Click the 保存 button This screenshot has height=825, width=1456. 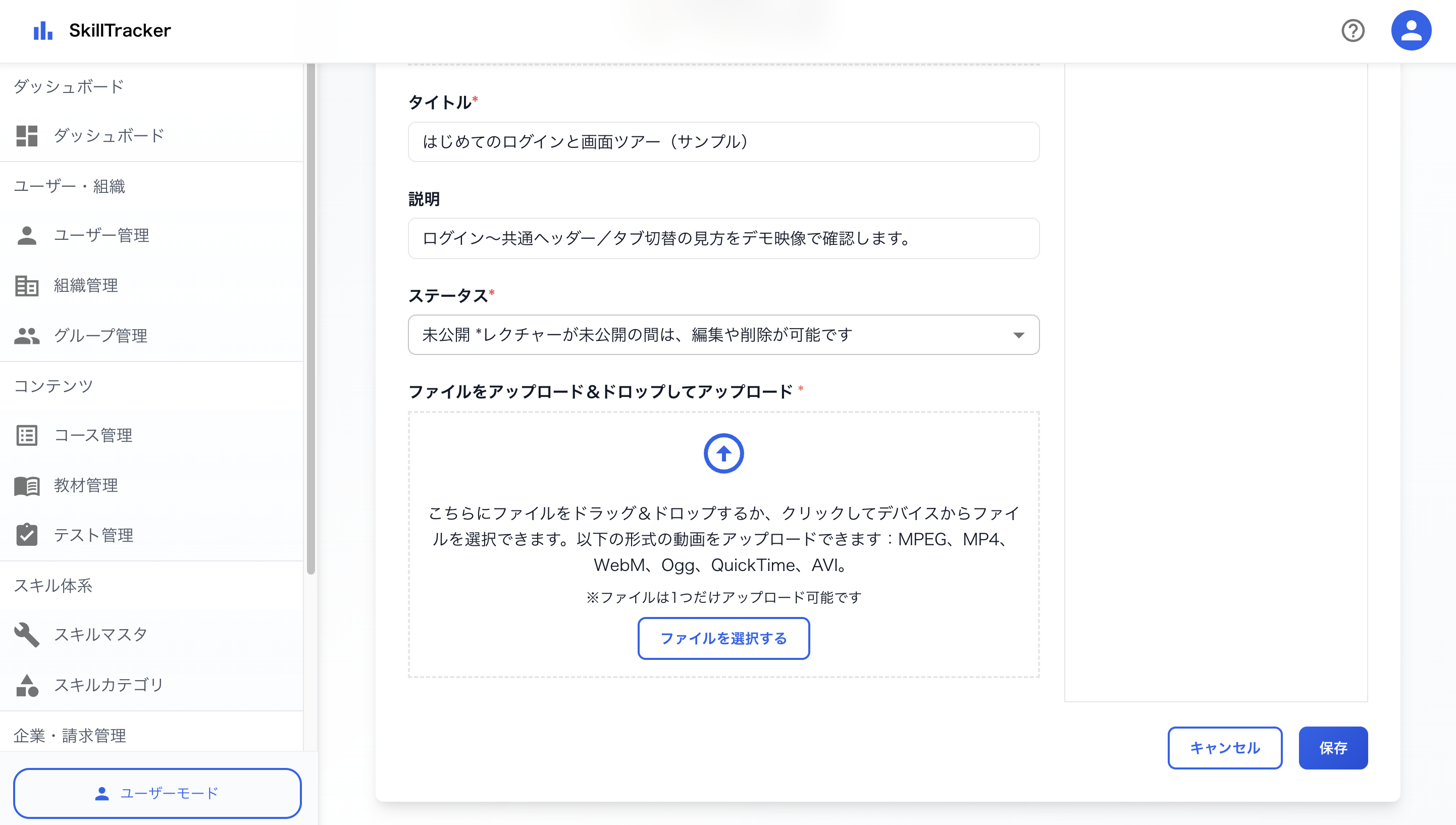click(x=1332, y=748)
